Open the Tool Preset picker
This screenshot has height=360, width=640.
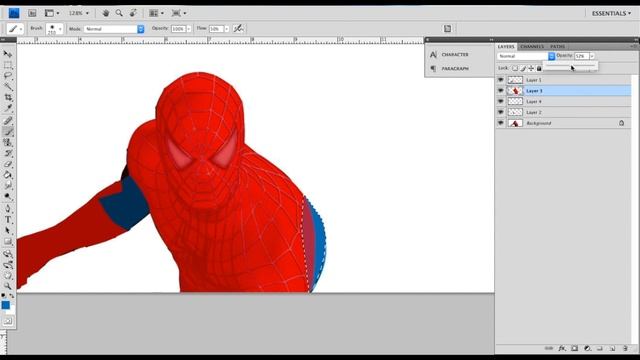(x=15, y=29)
